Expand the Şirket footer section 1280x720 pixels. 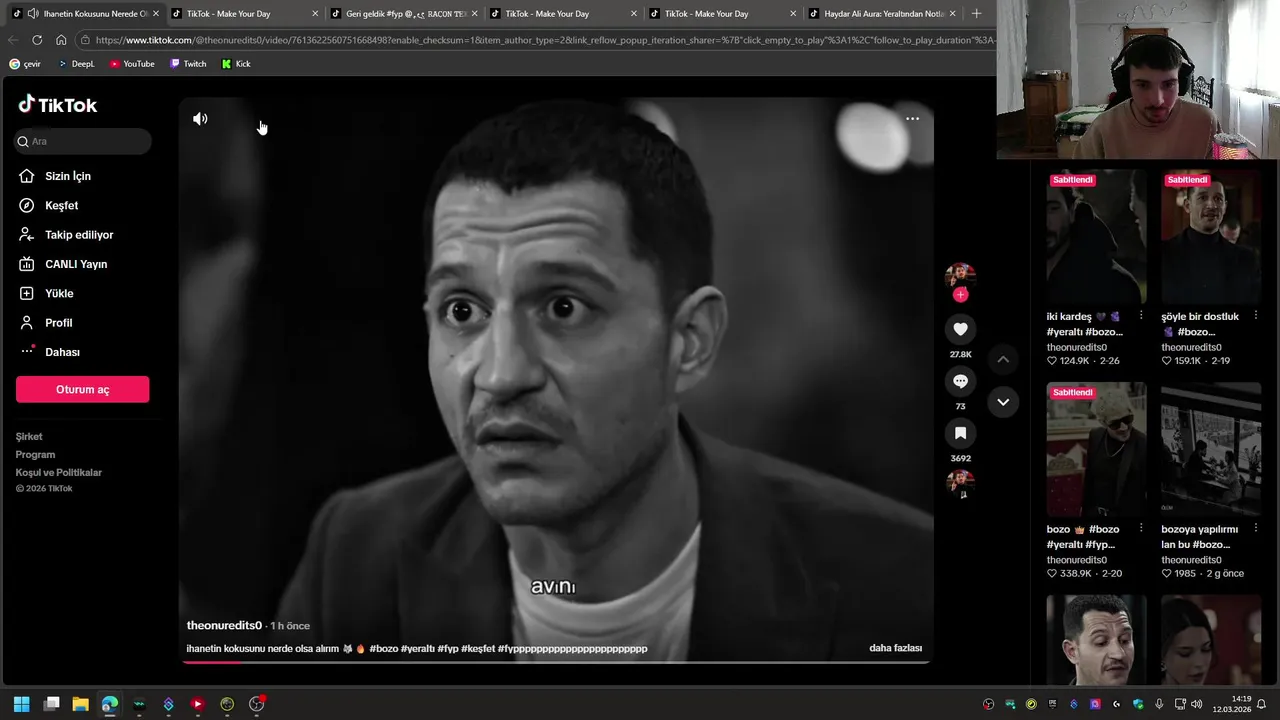coord(29,437)
